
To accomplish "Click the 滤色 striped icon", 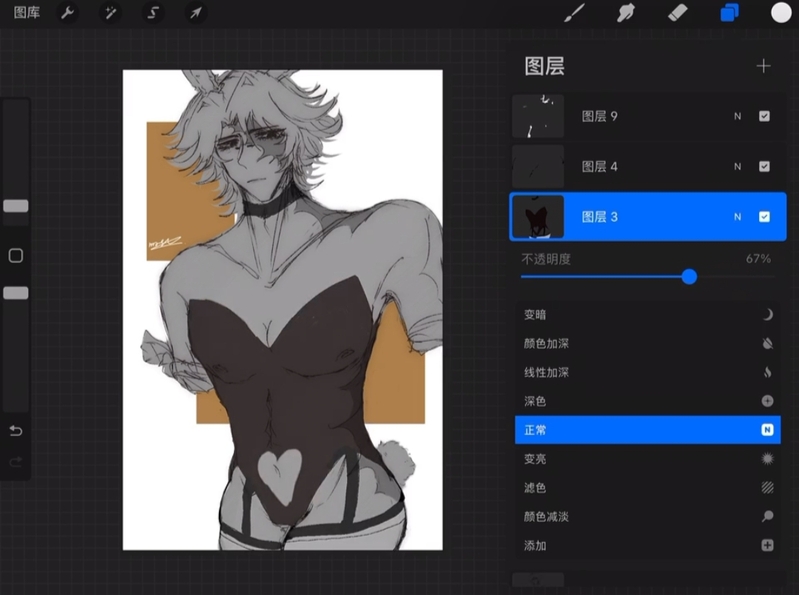I will click(x=767, y=488).
